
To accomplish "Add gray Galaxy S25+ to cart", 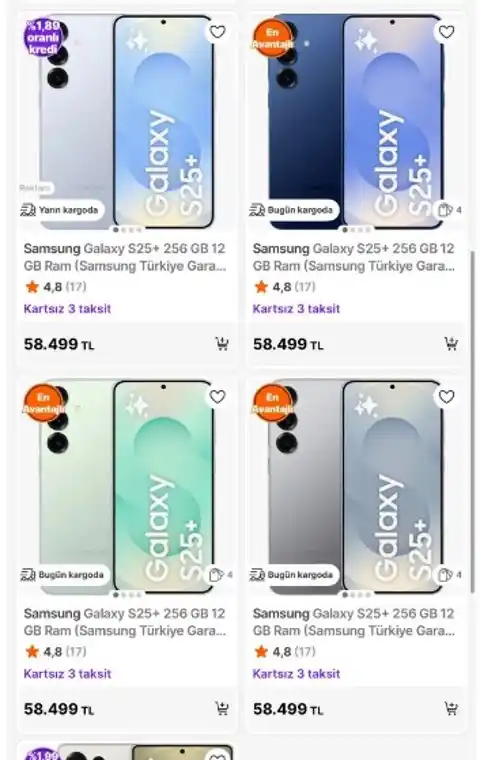I will [451, 709].
